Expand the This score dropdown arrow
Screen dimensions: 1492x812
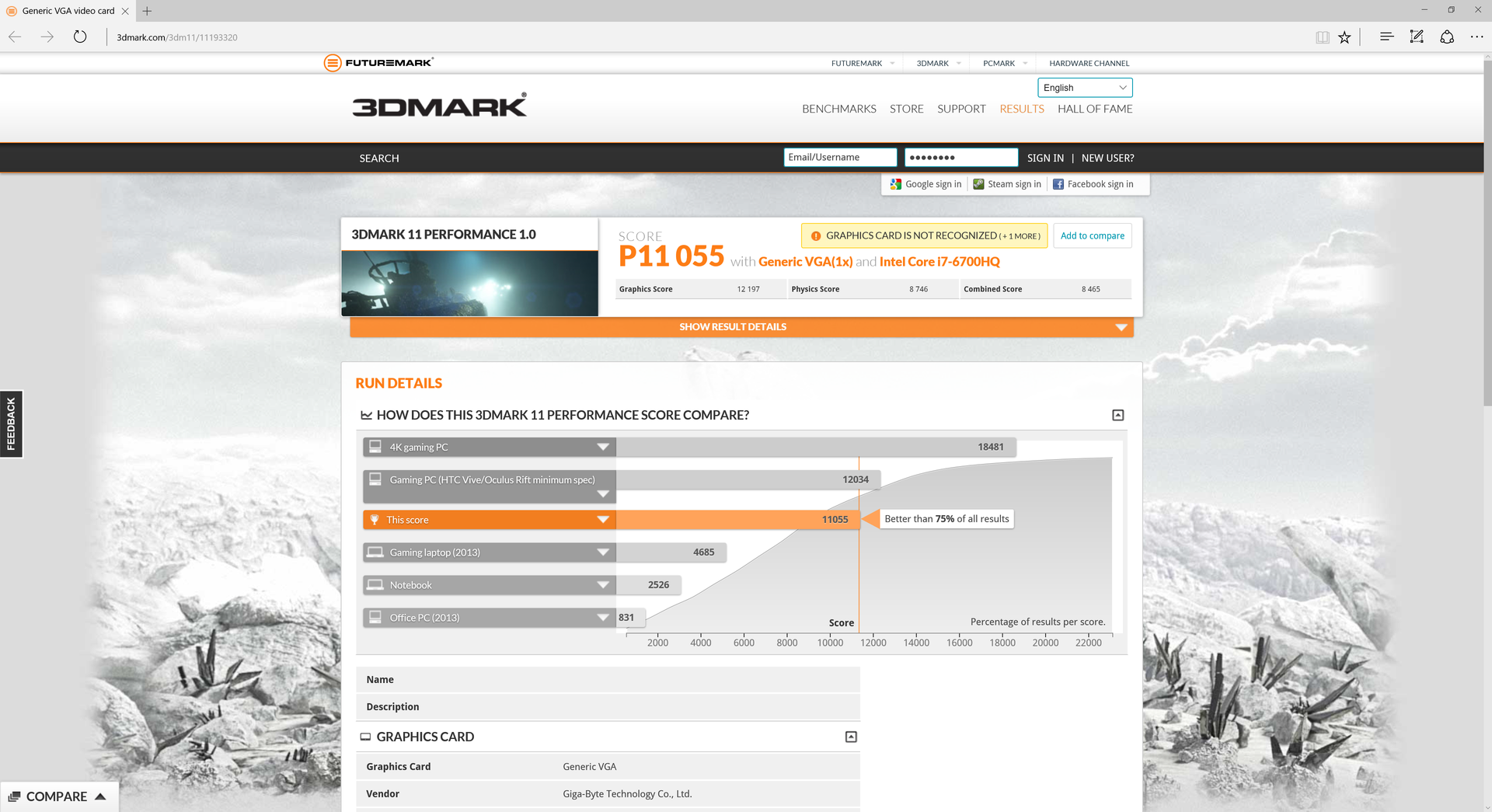pos(603,520)
